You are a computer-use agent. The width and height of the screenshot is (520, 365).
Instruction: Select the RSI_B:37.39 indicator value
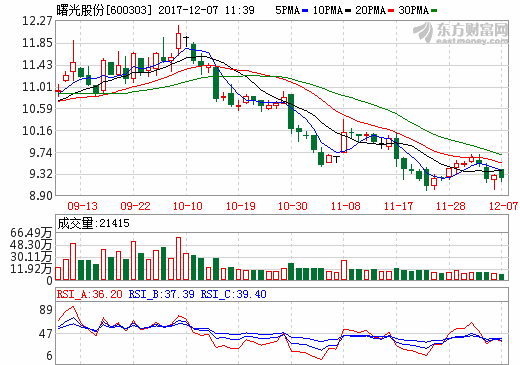[x=161, y=294]
